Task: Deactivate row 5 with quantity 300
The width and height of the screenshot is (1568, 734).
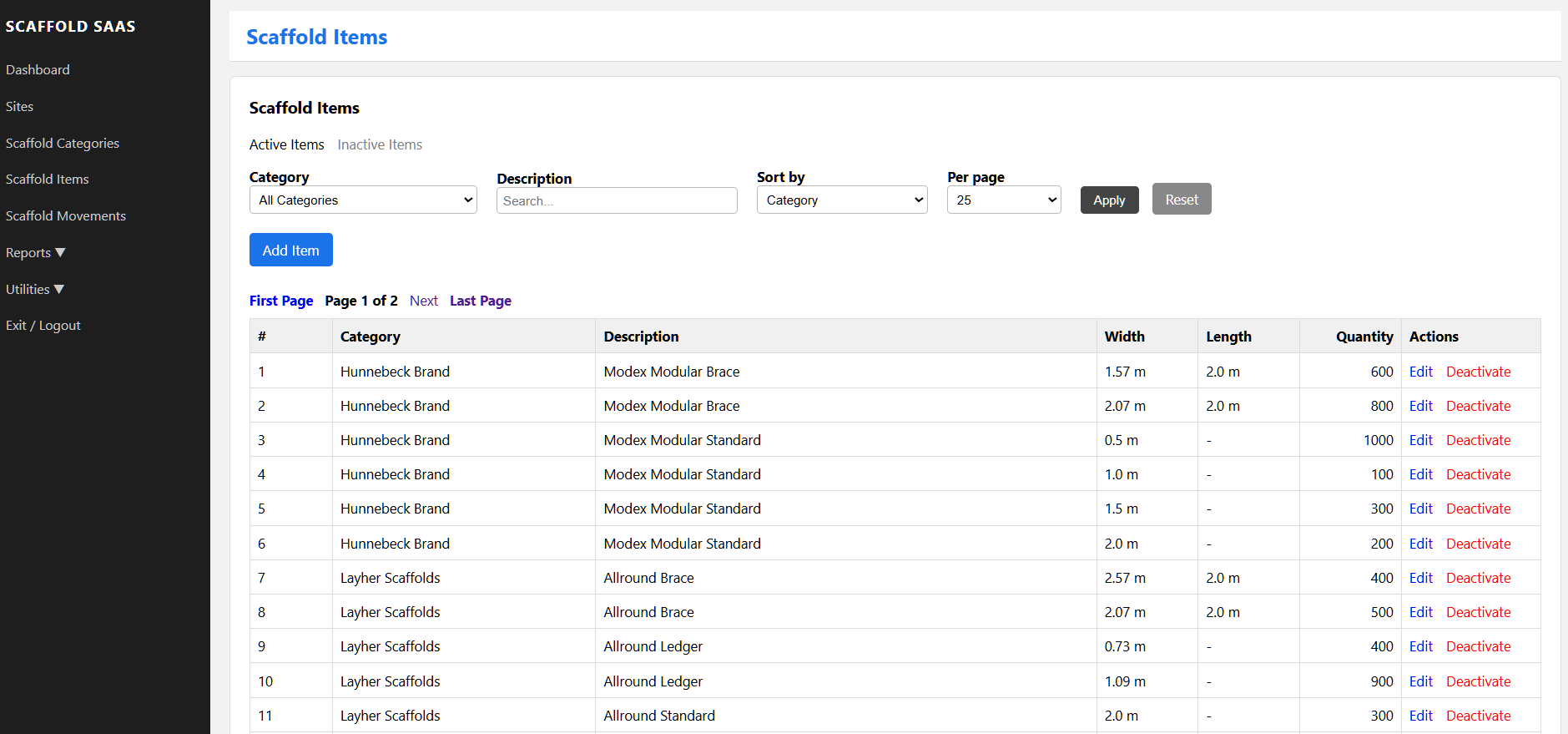Action: tap(1478, 509)
